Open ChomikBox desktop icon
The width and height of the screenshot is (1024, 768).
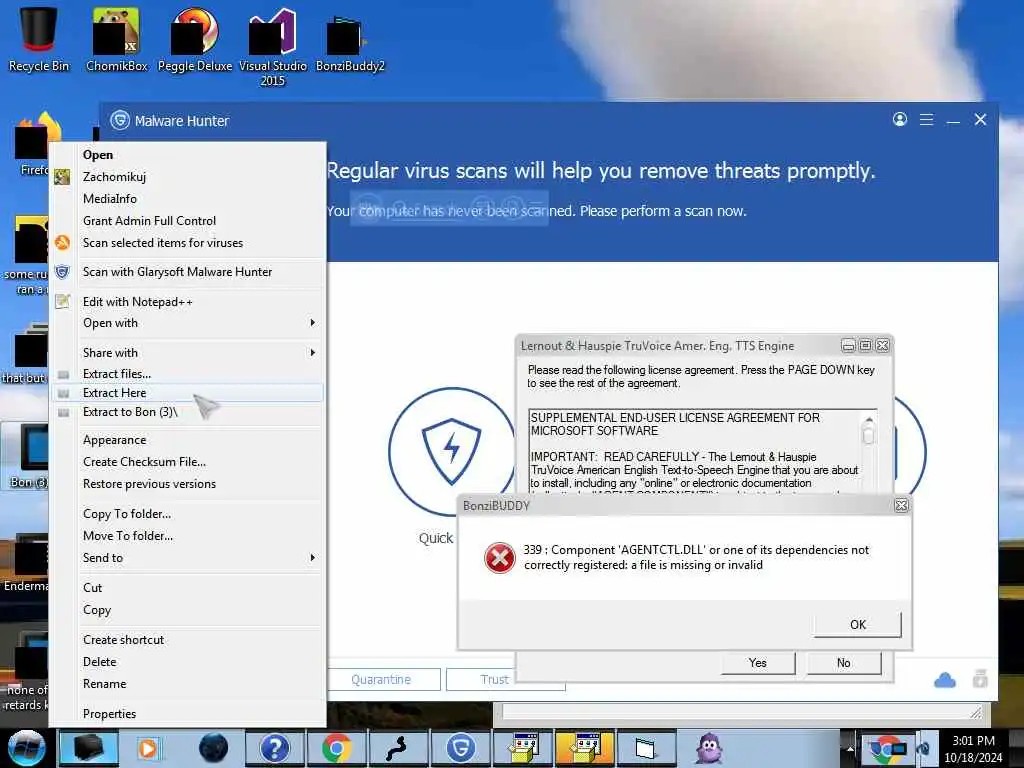[x=116, y=39]
